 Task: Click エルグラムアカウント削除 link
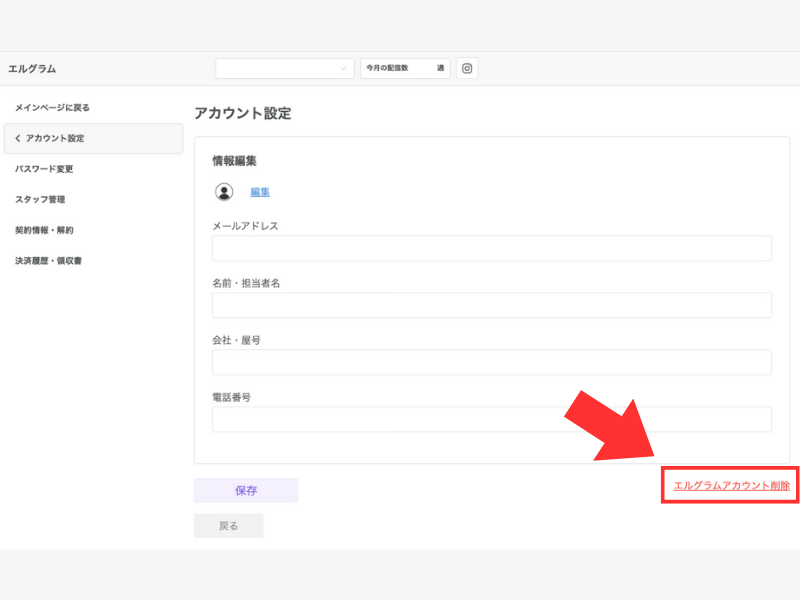click(732, 486)
